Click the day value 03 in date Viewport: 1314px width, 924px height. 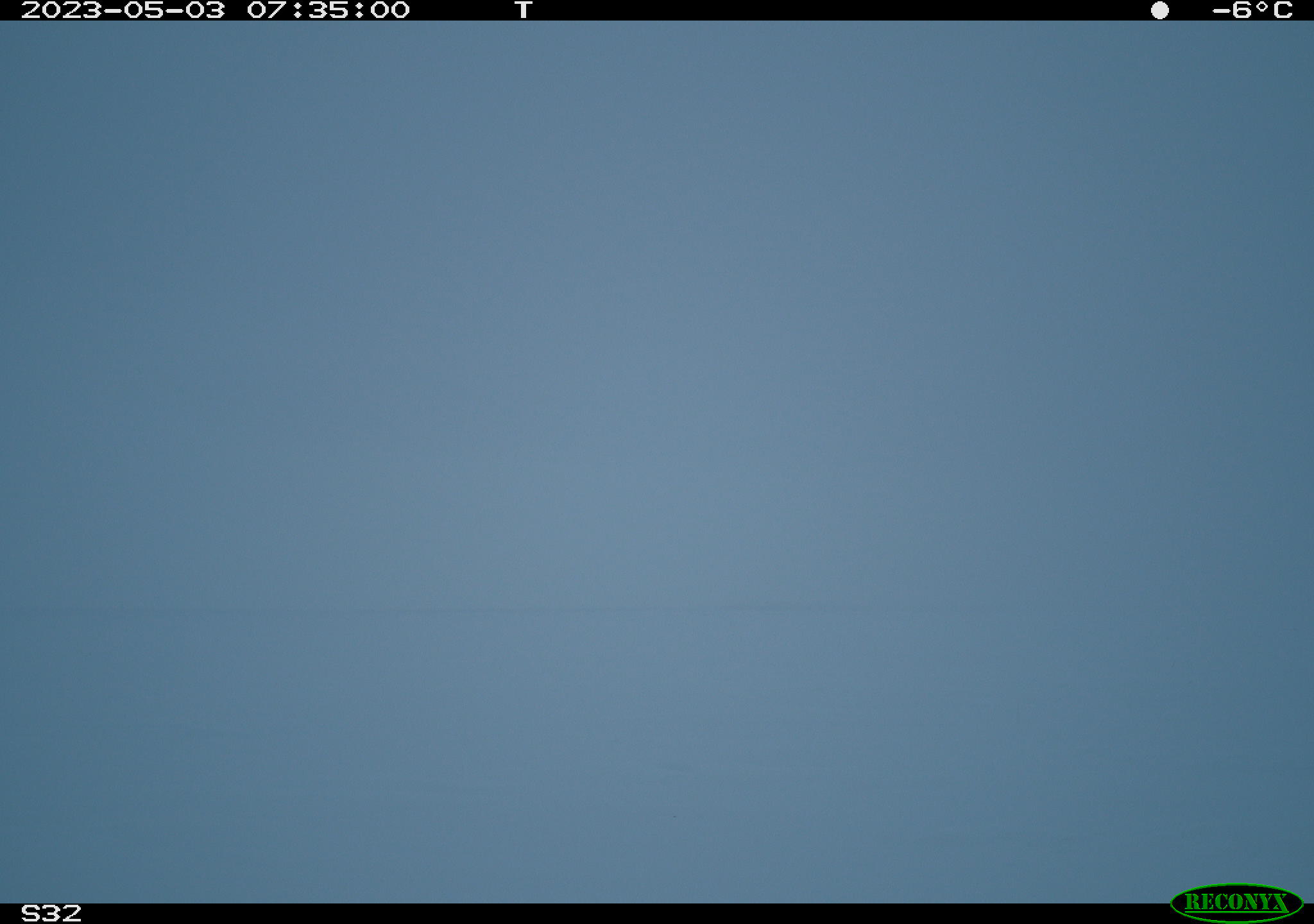[205, 10]
